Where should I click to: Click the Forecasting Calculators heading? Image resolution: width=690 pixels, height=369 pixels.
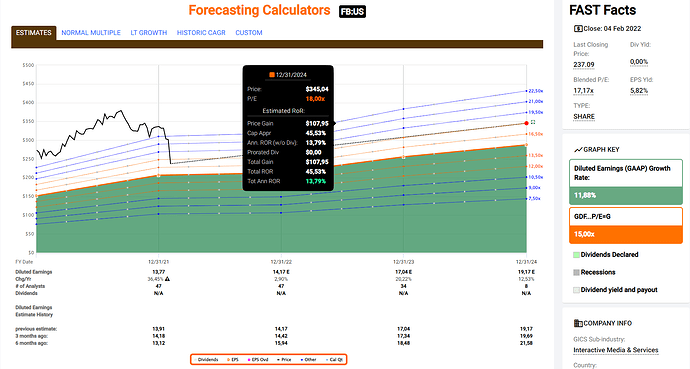pyautogui.click(x=259, y=10)
